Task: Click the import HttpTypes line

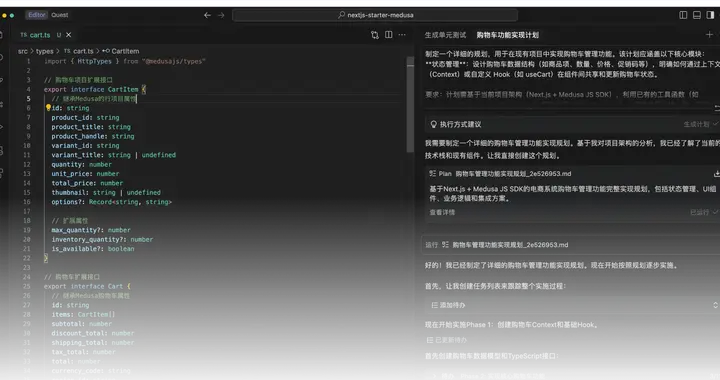Action: [x=125, y=61]
